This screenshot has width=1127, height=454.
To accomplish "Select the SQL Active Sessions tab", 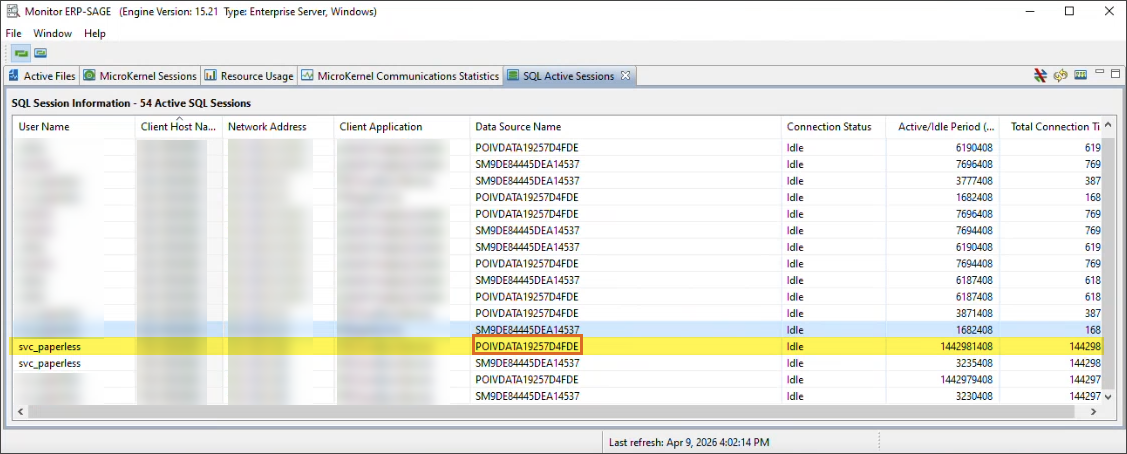I will [x=568, y=75].
